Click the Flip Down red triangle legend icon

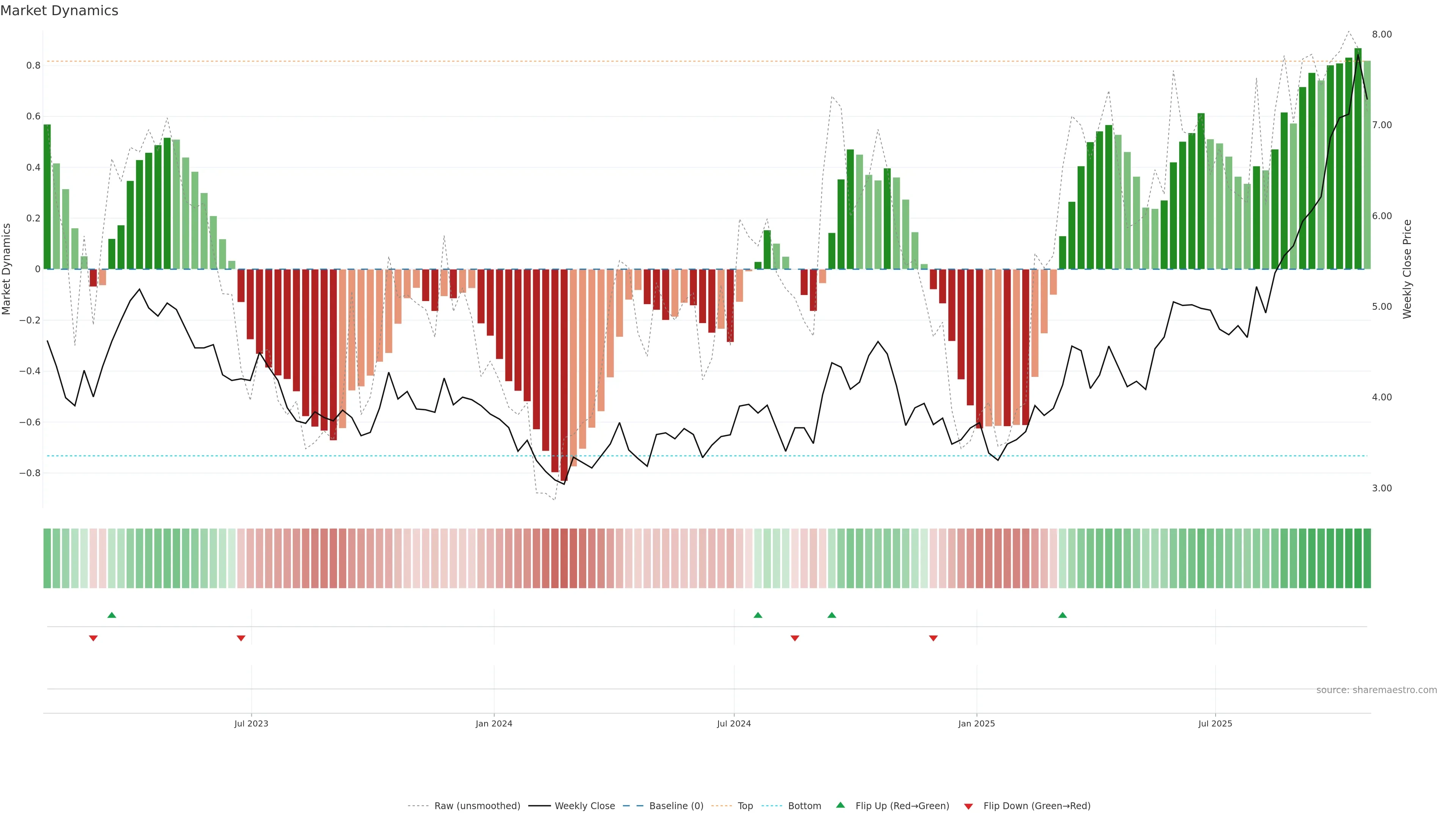pyautogui.click(x=968, y=806)
